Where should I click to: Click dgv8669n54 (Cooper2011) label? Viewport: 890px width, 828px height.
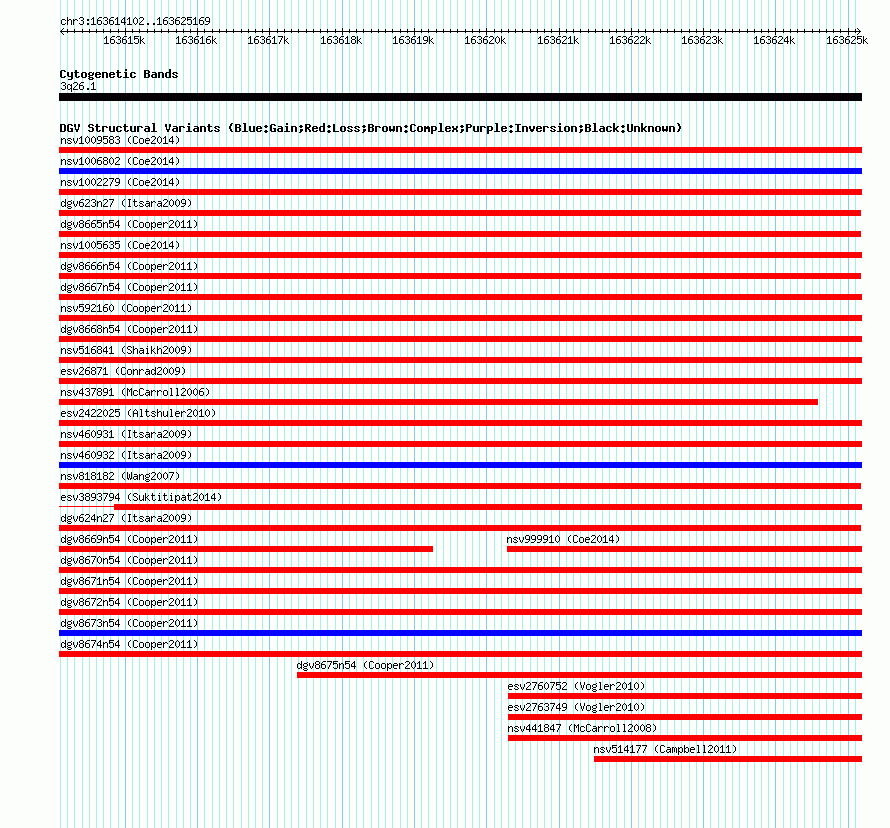[129, 539]
